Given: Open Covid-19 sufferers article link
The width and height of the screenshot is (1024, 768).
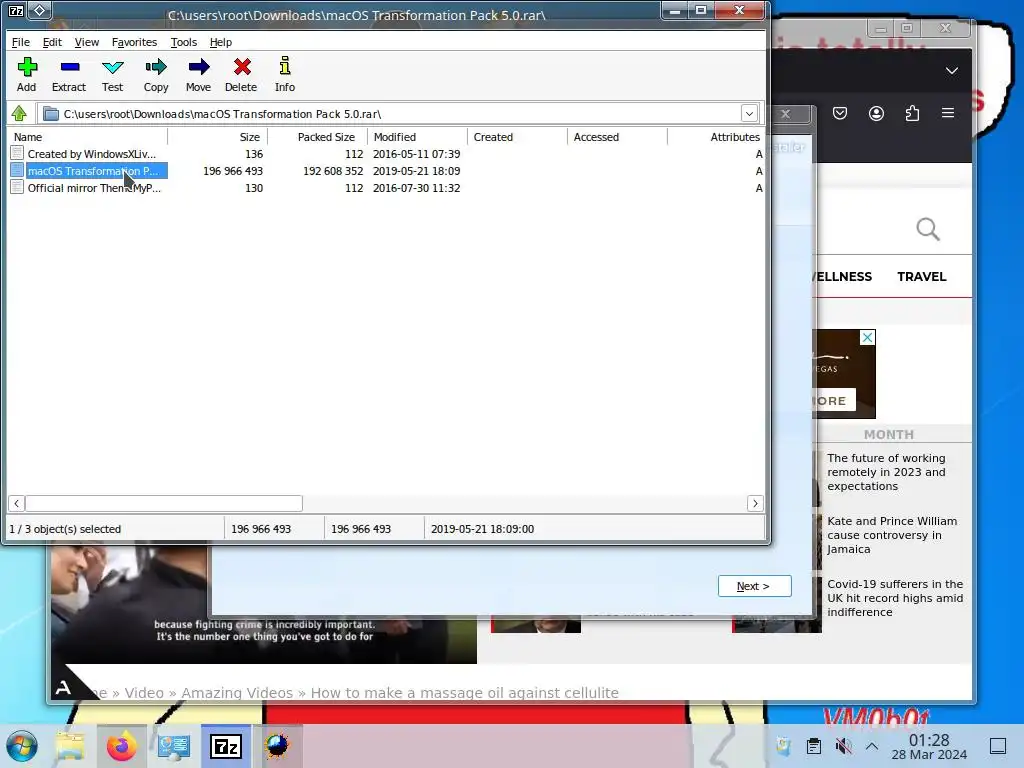Looking at the screenshot, I should click(x=895, y=598).
